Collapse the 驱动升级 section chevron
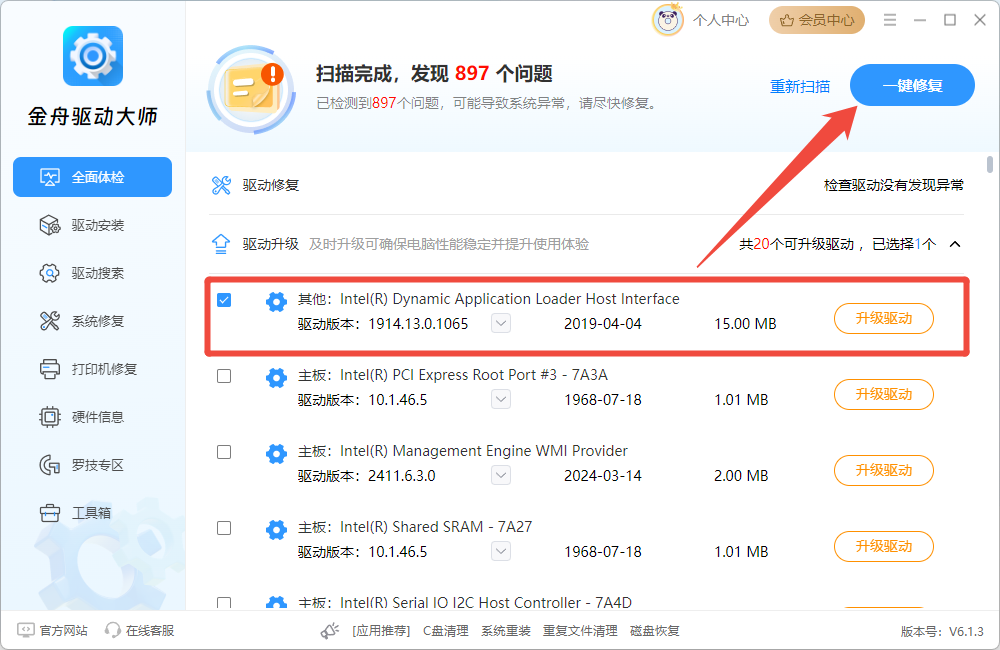The height and width of the screenshot is (650, 1000). click(x=955, y=244)
